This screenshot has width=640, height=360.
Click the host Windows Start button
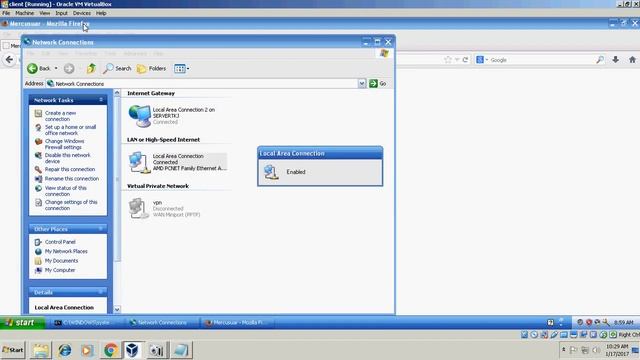coord(13,350)
